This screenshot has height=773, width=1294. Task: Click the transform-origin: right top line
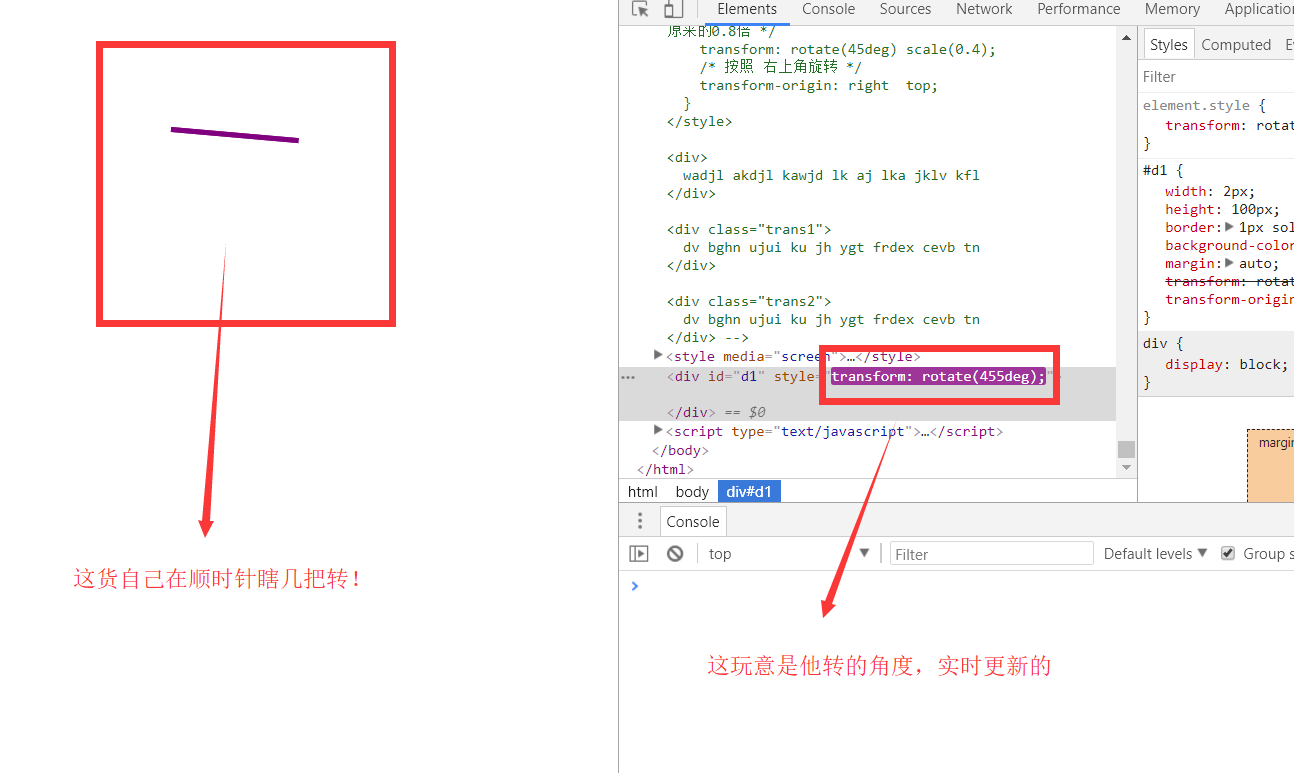click(819, 85)
